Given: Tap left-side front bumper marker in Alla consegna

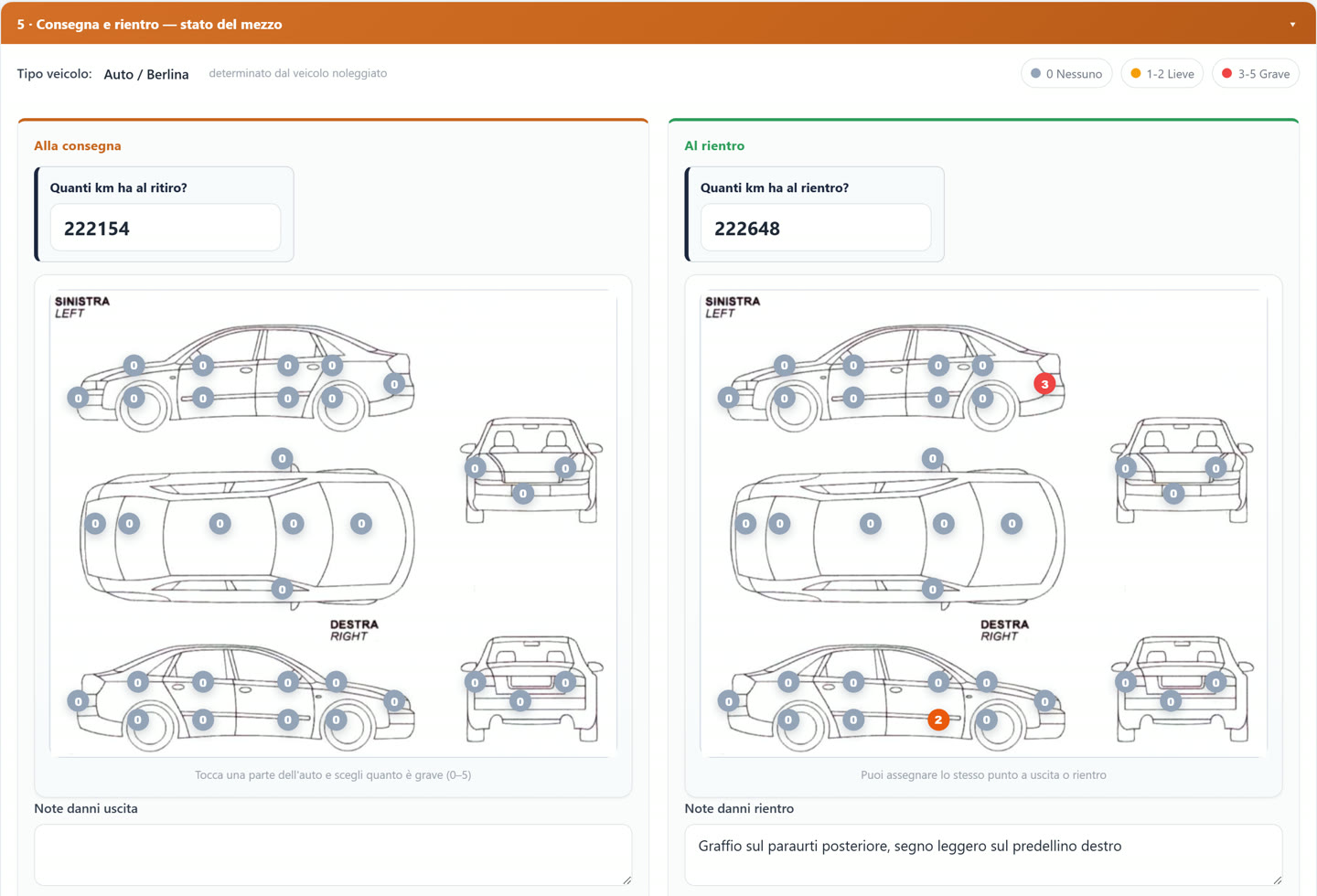Looking at the screenshot, I should coord(79,398).
